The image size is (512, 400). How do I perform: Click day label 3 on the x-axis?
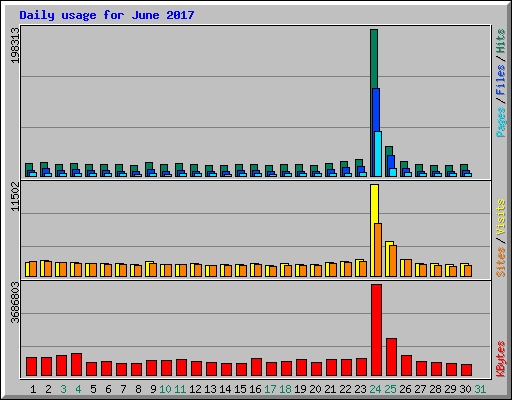point(63,389)
